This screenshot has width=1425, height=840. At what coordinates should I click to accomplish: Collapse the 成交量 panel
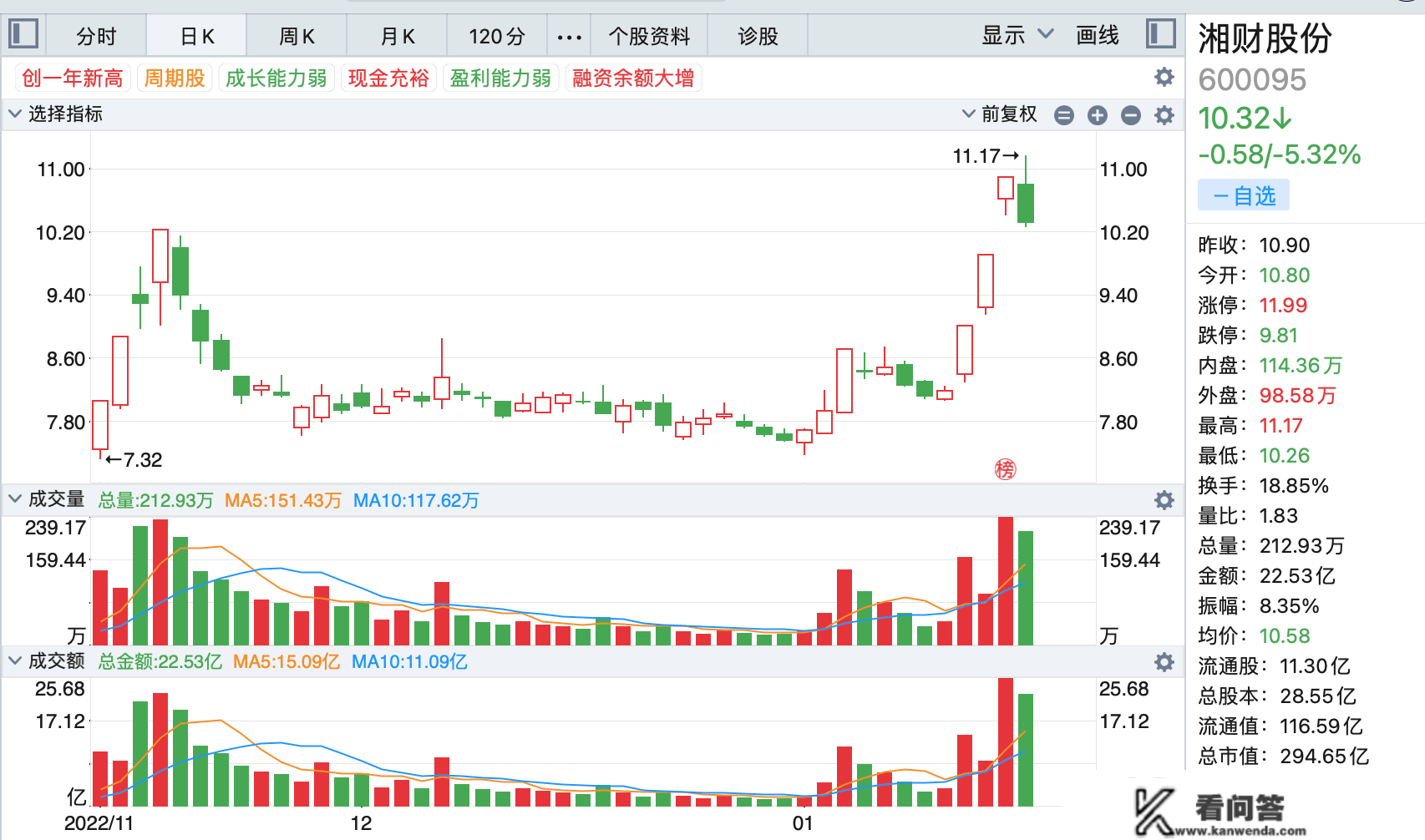(x=14, y=499)
